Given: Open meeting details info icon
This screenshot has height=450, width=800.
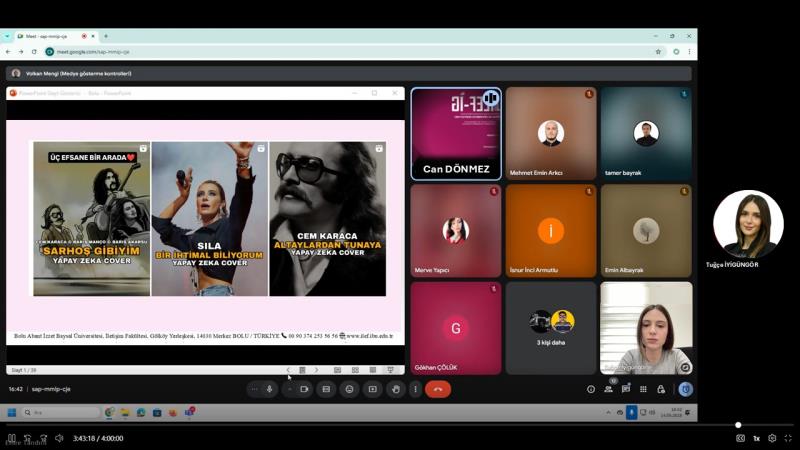Looking at the screenshot, I should point(591,389).
